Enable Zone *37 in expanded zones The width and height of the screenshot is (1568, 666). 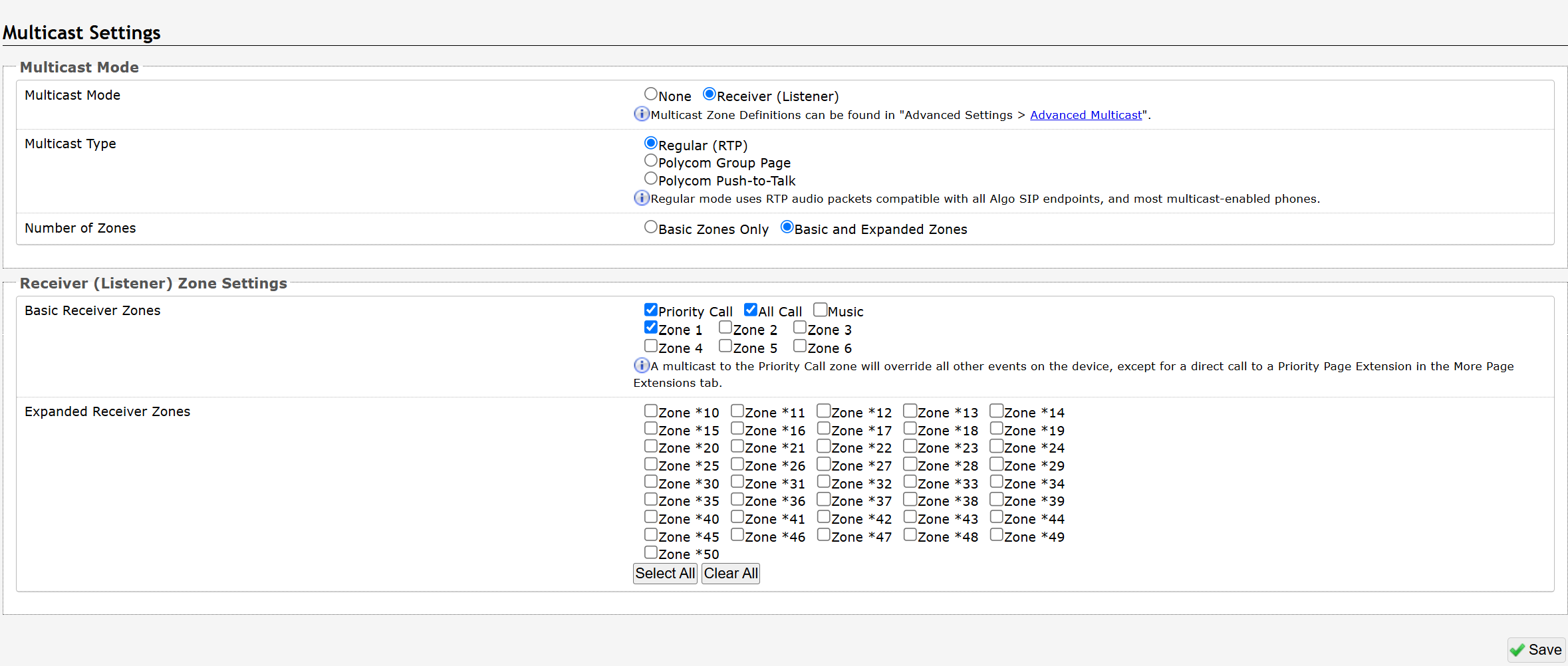point(824,499)
